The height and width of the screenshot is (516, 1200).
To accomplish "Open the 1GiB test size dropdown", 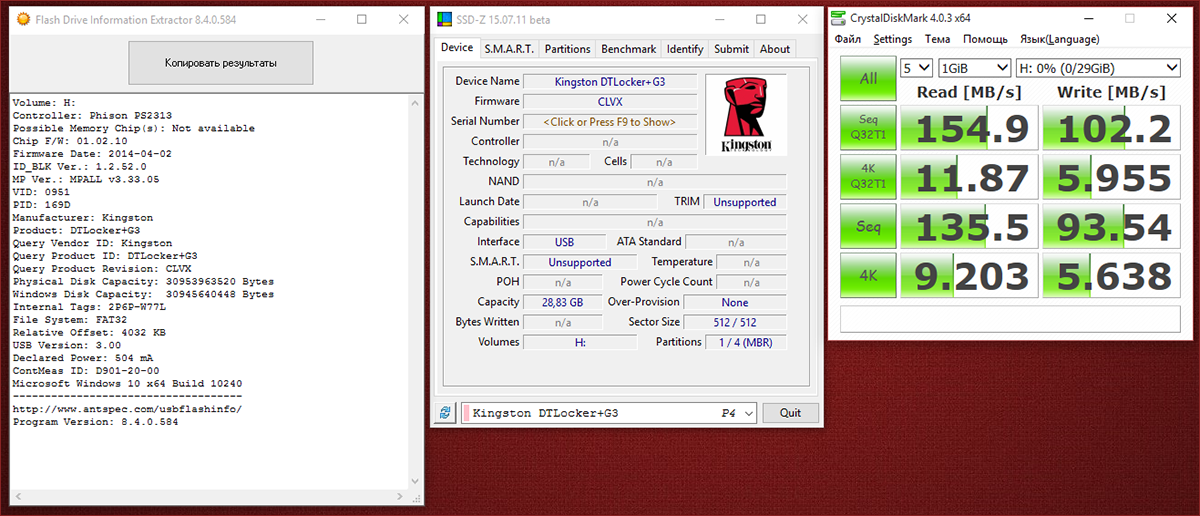I will tap(974, 68).
